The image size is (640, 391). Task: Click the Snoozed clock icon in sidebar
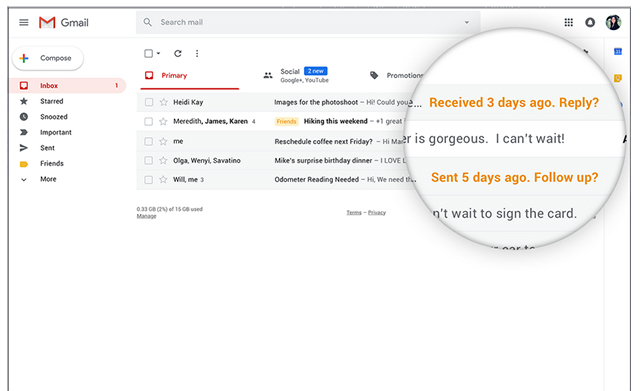[x=24, y=117]
